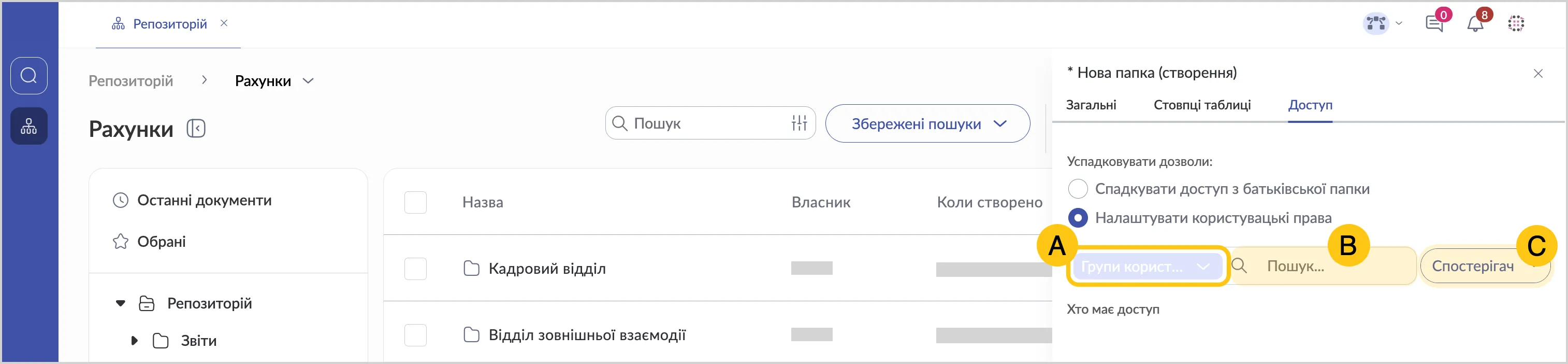
Task: Click the 'Репозиторій' breadcrumb link
Action: pyautogui.click(x=131, y=81)
